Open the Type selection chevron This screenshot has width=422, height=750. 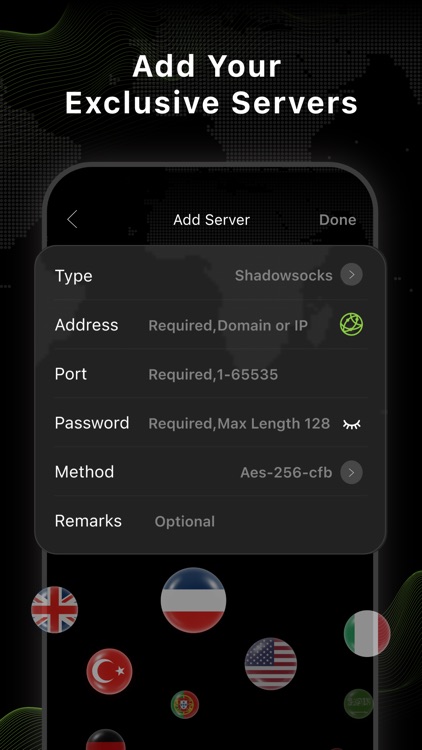351,275
